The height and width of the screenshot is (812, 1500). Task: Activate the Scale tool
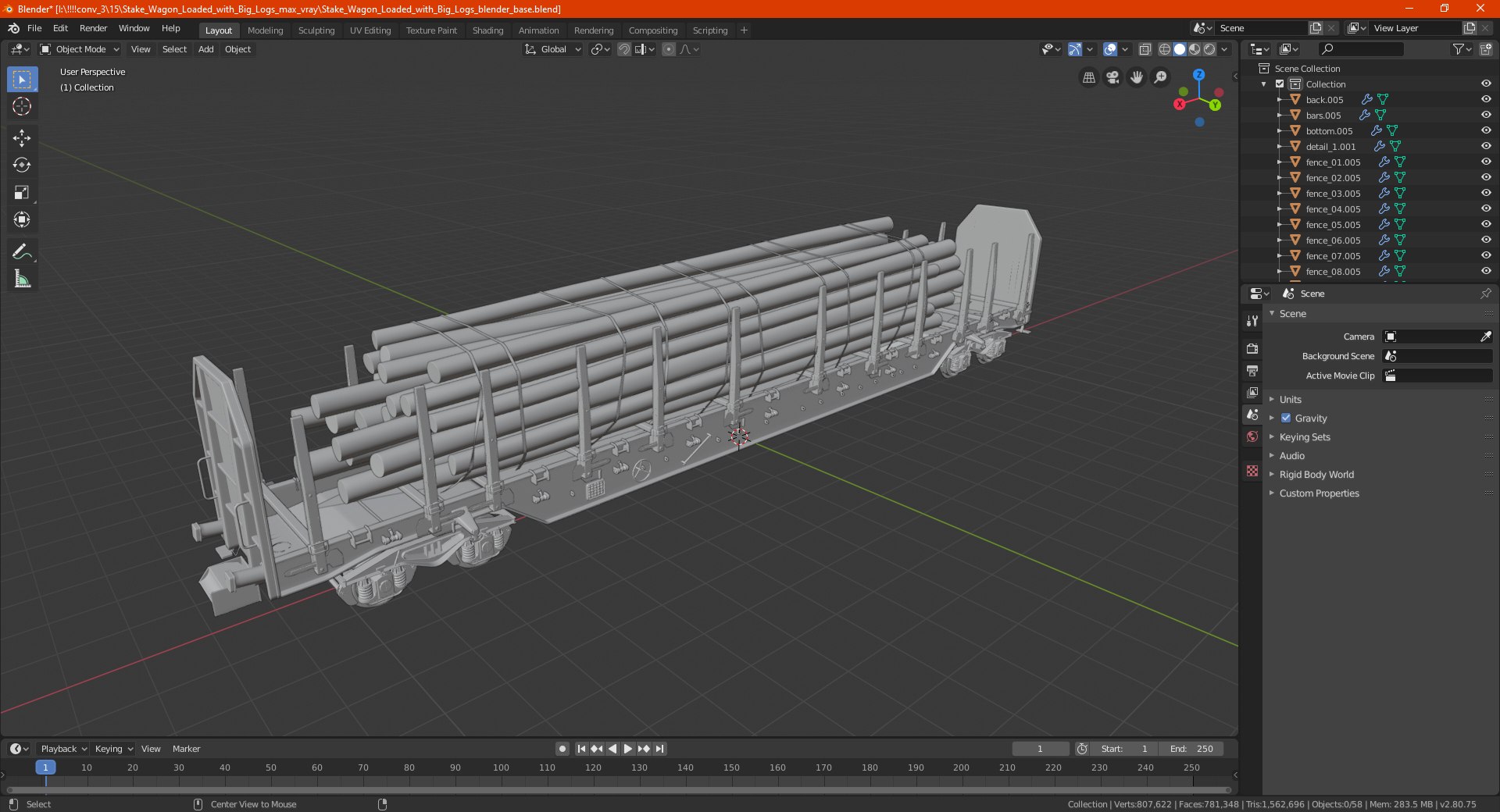click(x=22, y=193)
